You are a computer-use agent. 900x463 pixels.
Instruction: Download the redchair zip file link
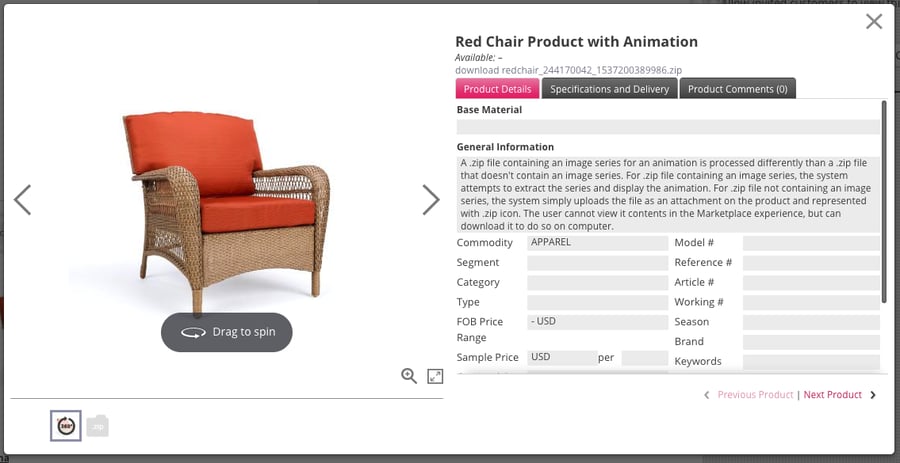point(568,70)
